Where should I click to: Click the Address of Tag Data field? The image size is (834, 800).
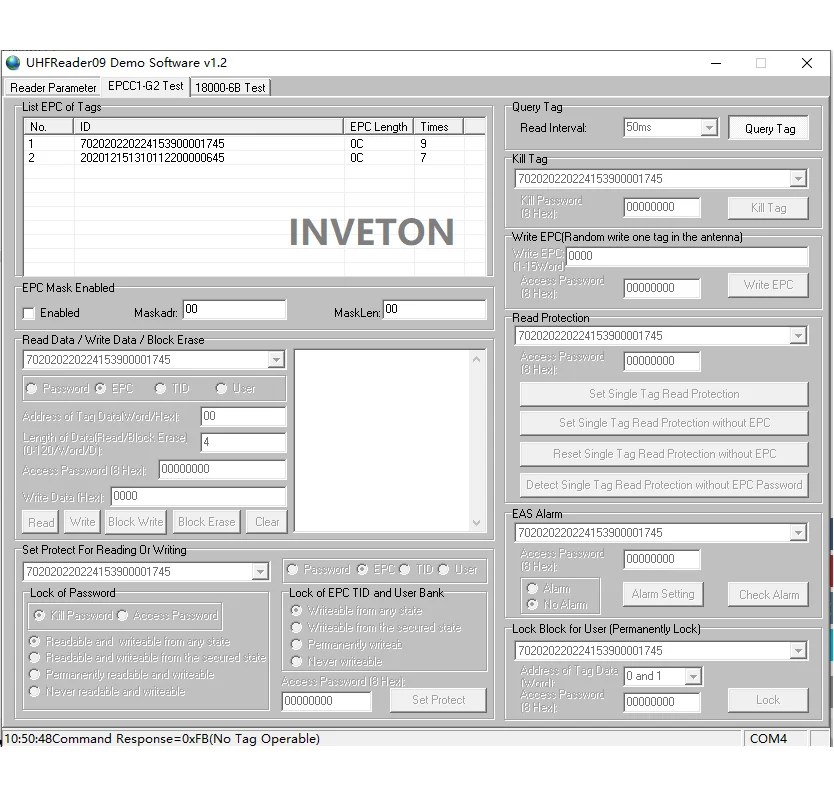pyautogui.click(x=243, y=416)
